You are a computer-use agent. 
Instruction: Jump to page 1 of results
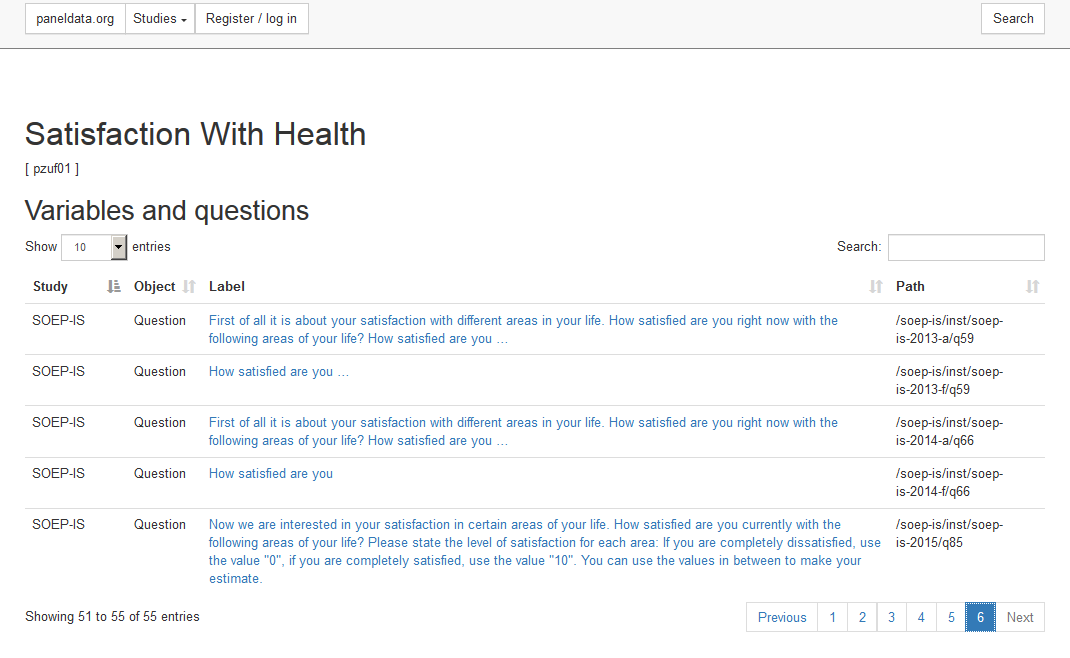pyautogui.click(x=833, y=617)
